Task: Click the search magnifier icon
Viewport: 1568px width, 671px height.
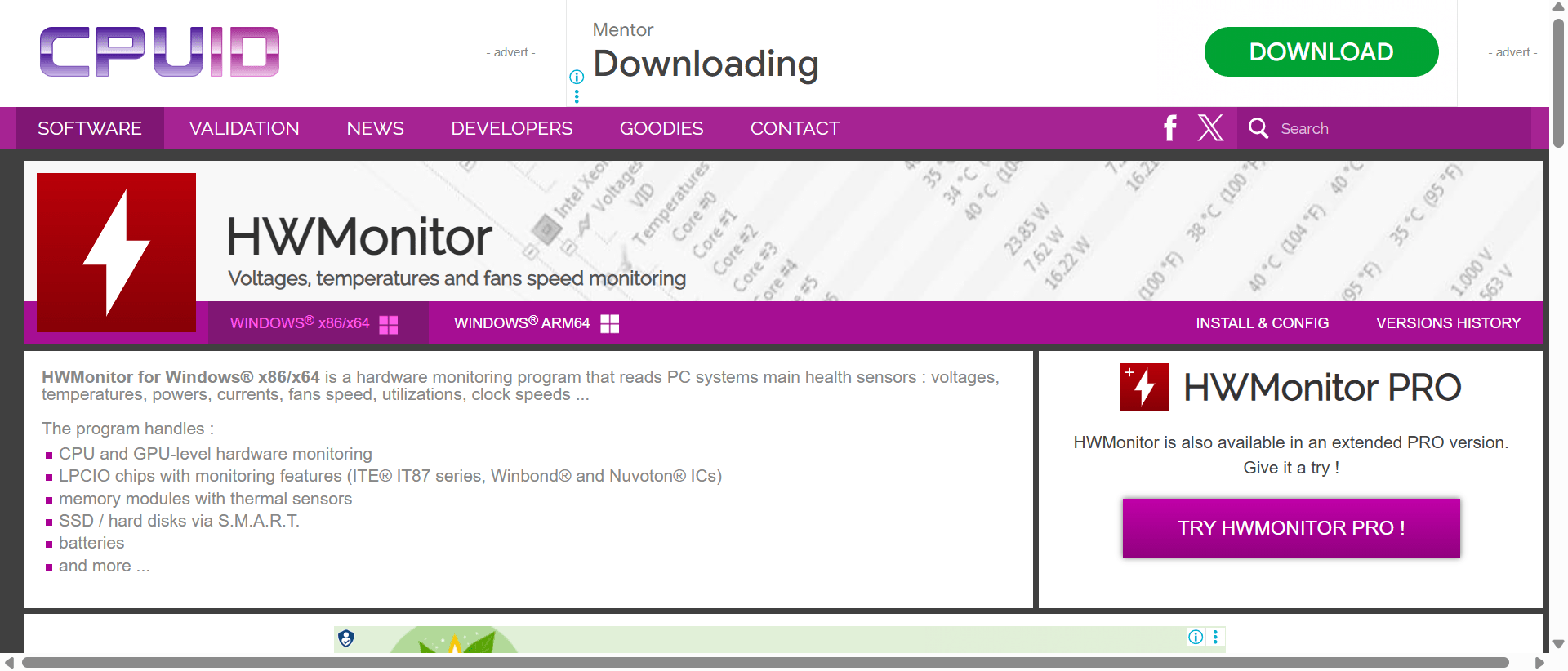Action: 1258,128
